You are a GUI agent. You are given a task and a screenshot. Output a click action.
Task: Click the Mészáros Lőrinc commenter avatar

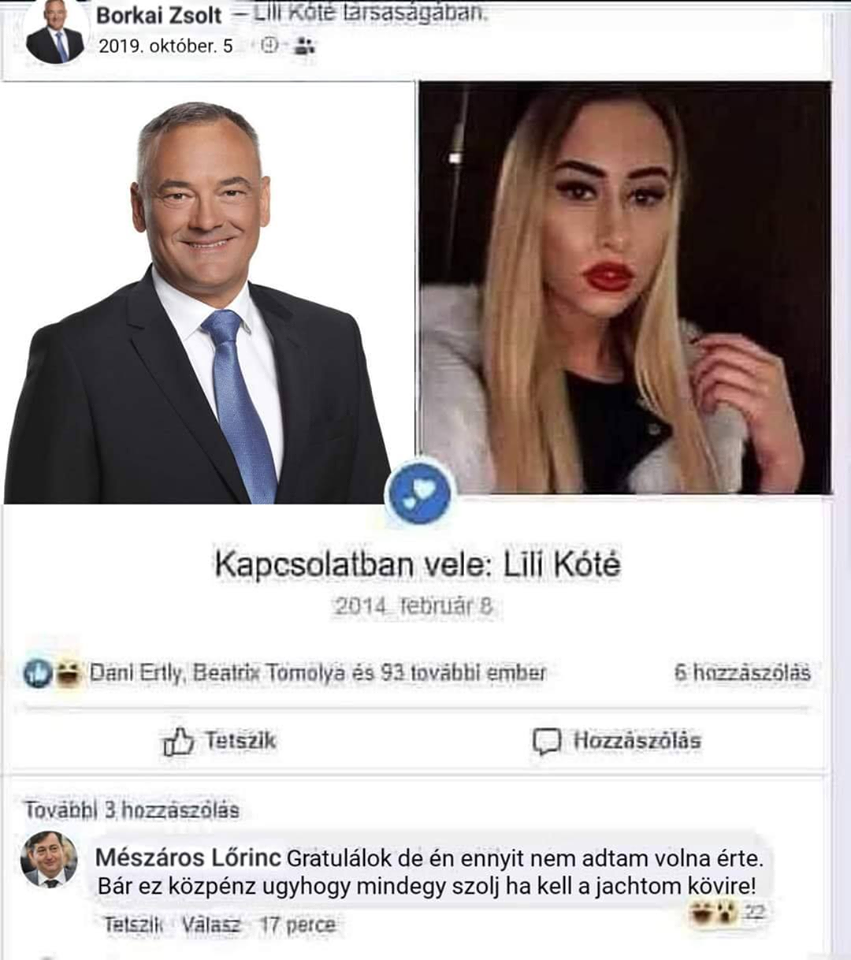pos(49,860)
